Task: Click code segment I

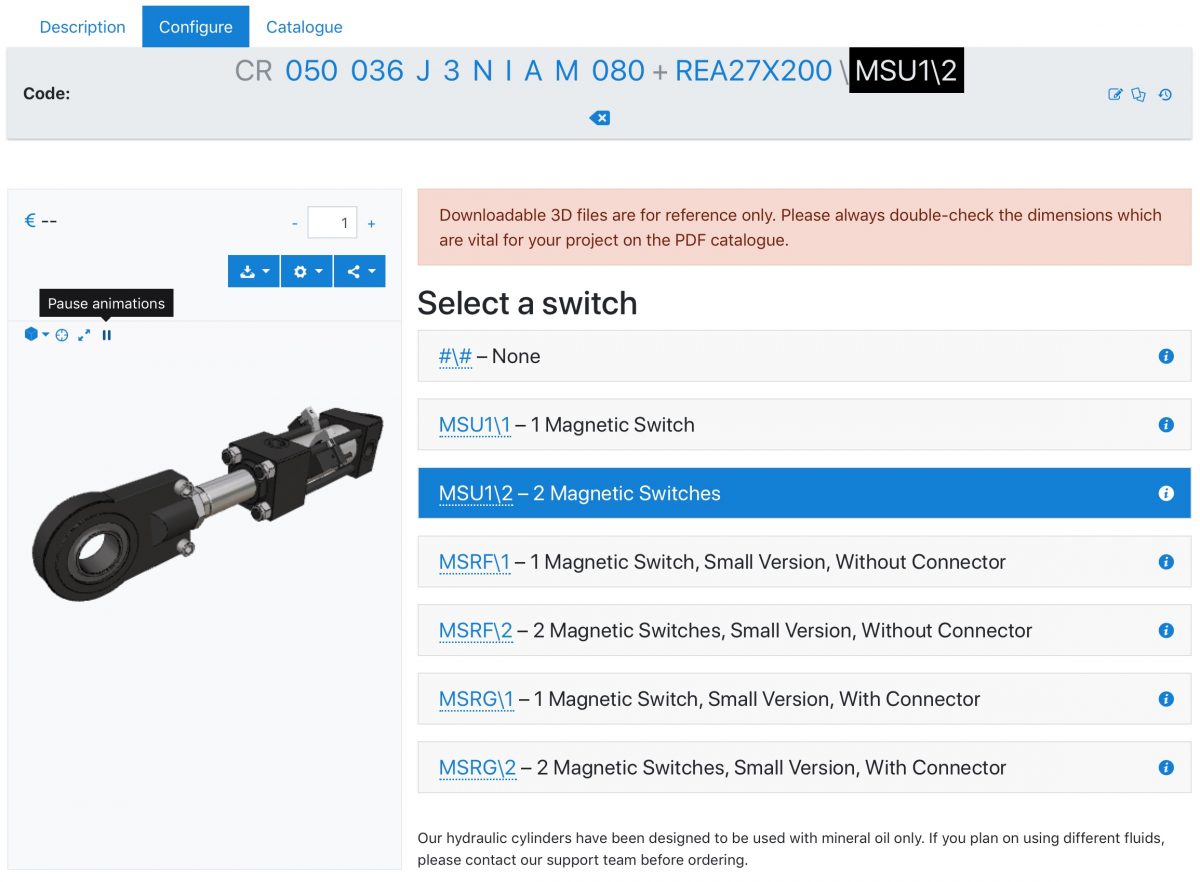Action: (508, 71)
